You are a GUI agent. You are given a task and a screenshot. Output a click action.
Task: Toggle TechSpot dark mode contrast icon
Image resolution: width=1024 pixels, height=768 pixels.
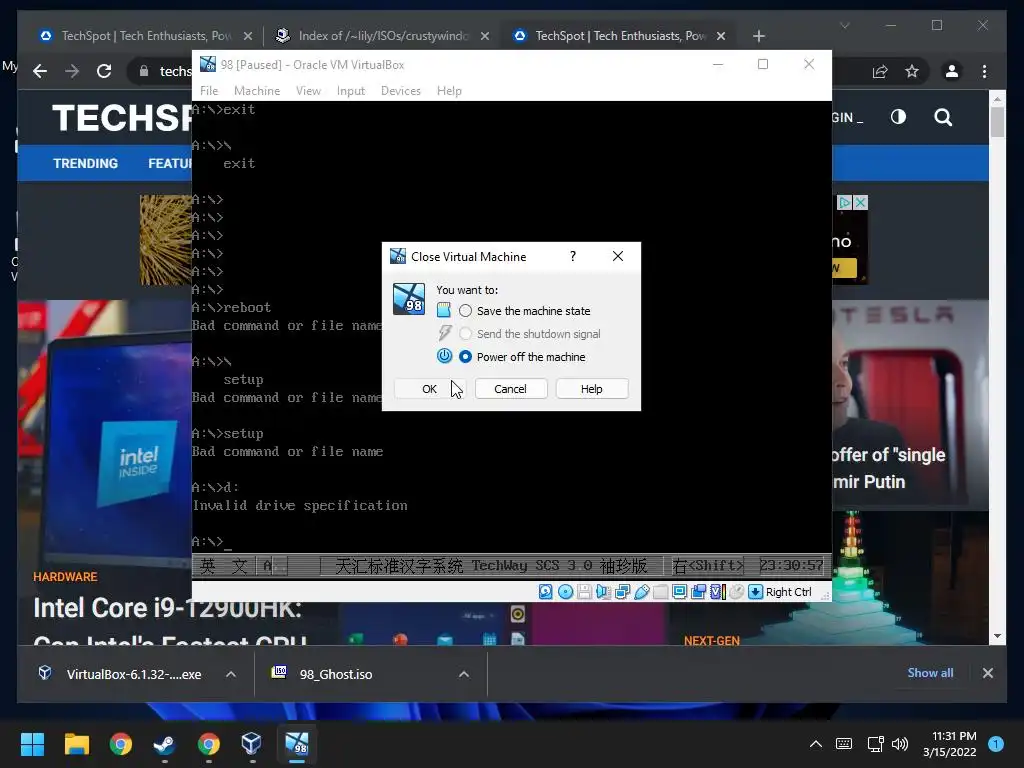click(x=898, y=117)
